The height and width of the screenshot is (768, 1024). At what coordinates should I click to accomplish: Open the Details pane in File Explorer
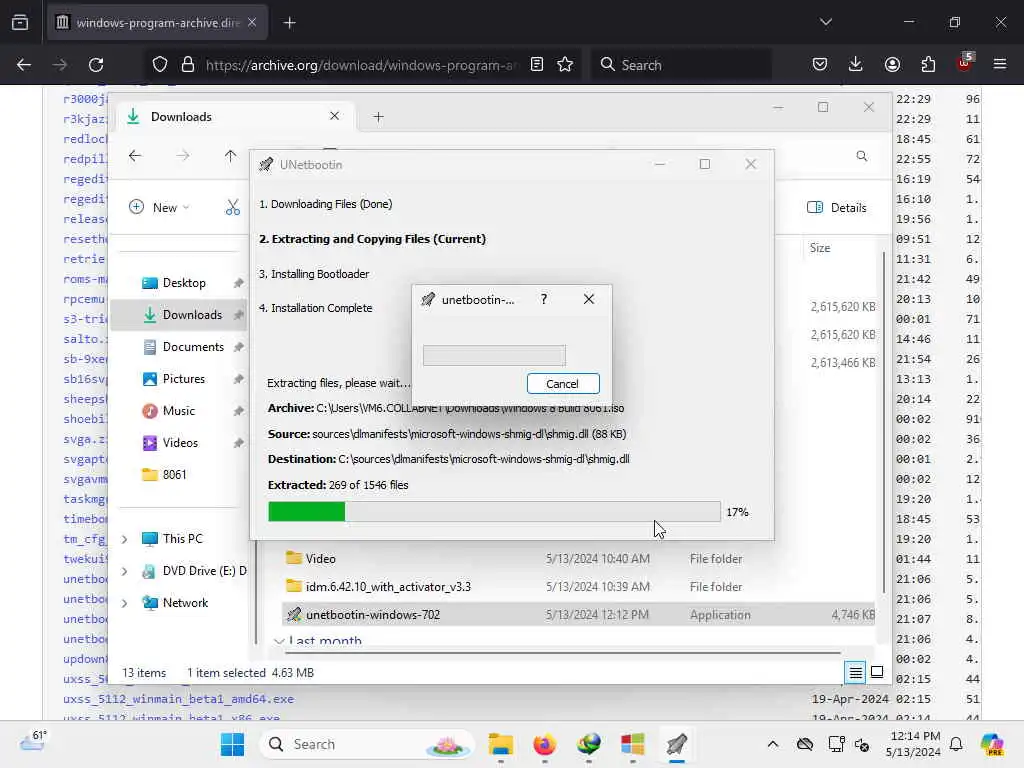pyautogui.click(x=837, y=208)
